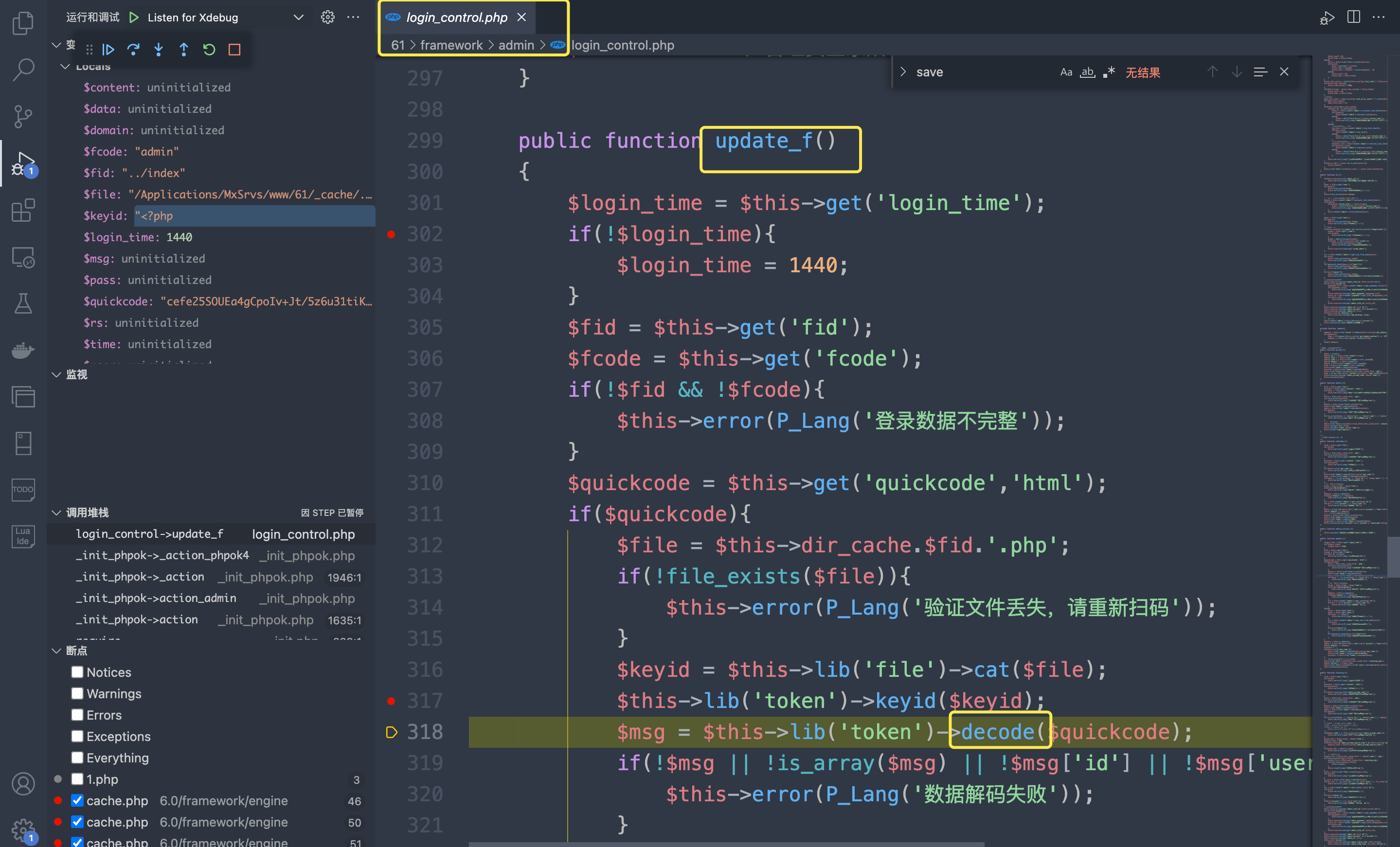Restart the debugging session
This screenshot has height=847, width=1400.
point(209,50)
